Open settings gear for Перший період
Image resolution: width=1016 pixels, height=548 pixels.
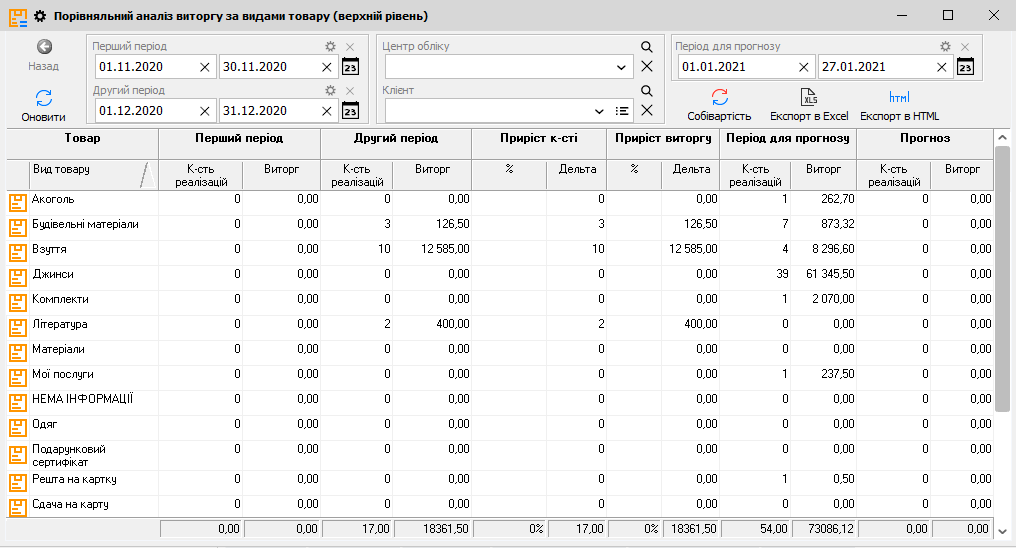pos(330,47)
